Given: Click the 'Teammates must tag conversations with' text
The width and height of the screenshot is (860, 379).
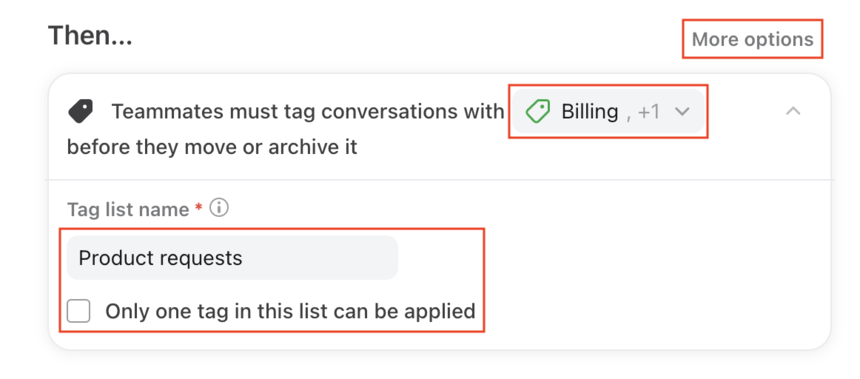Looking at the screenshot, I should coord(308,111).
